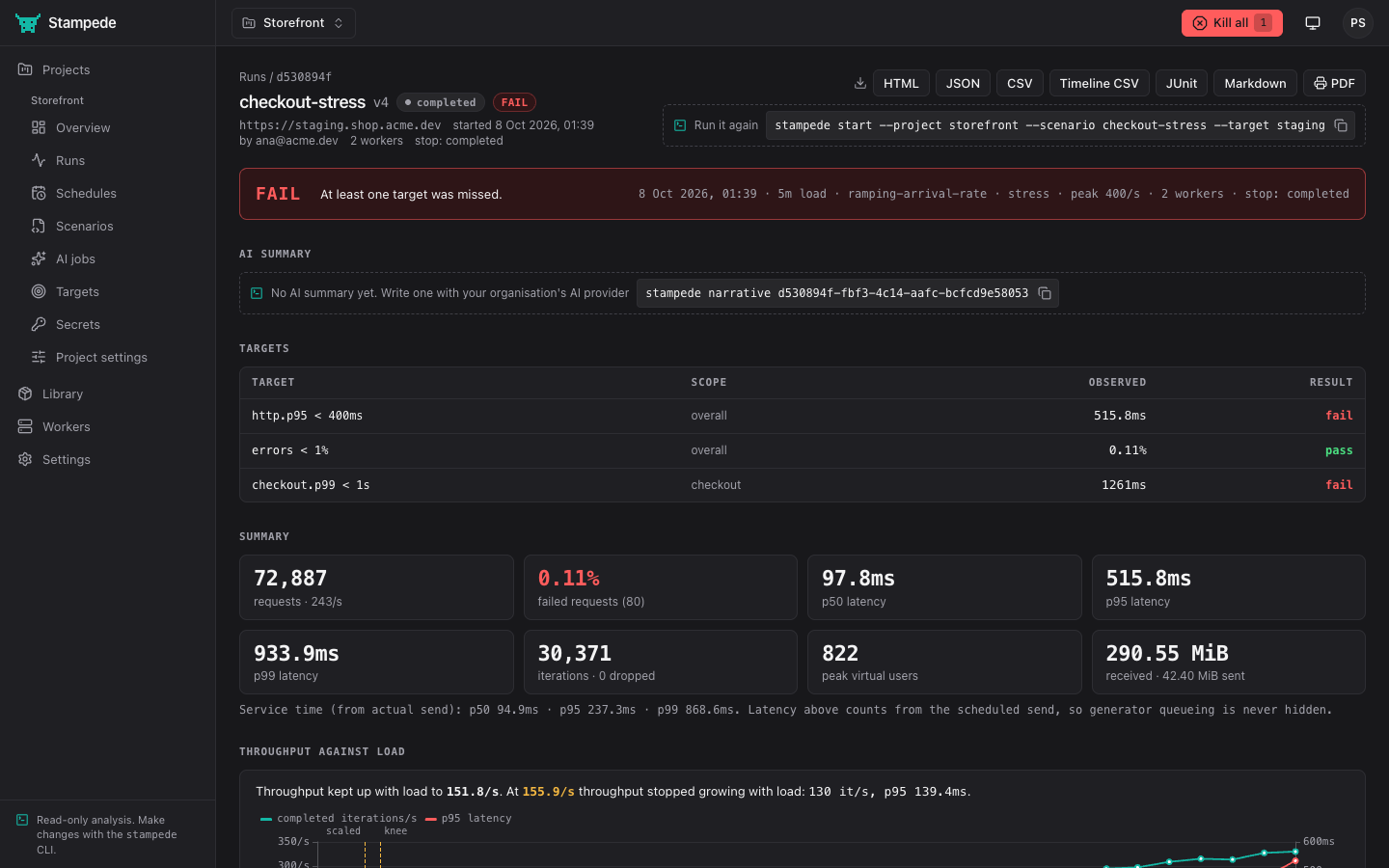Click the completed iterations/s legend entry
This screenshot has width=1389, height=868.
pos(339,818)
